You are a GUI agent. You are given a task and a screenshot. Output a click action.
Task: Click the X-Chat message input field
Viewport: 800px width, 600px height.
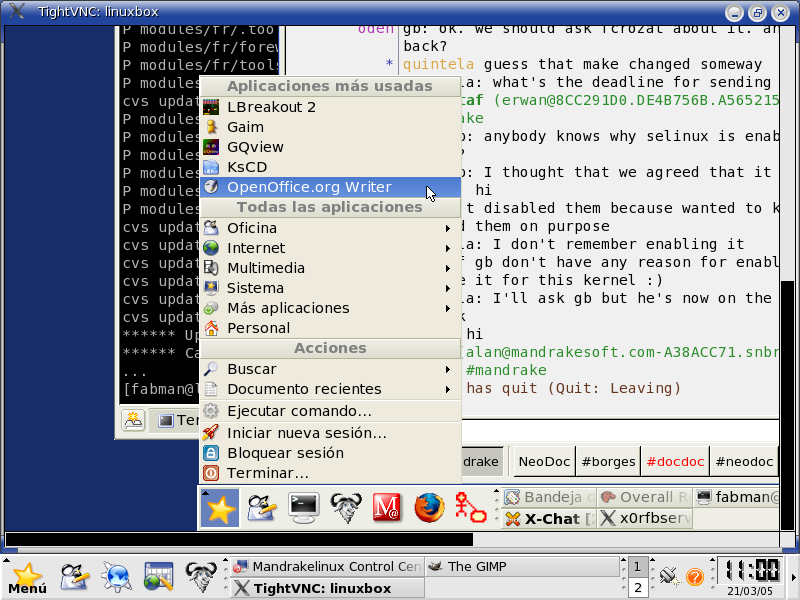point(620,430)
